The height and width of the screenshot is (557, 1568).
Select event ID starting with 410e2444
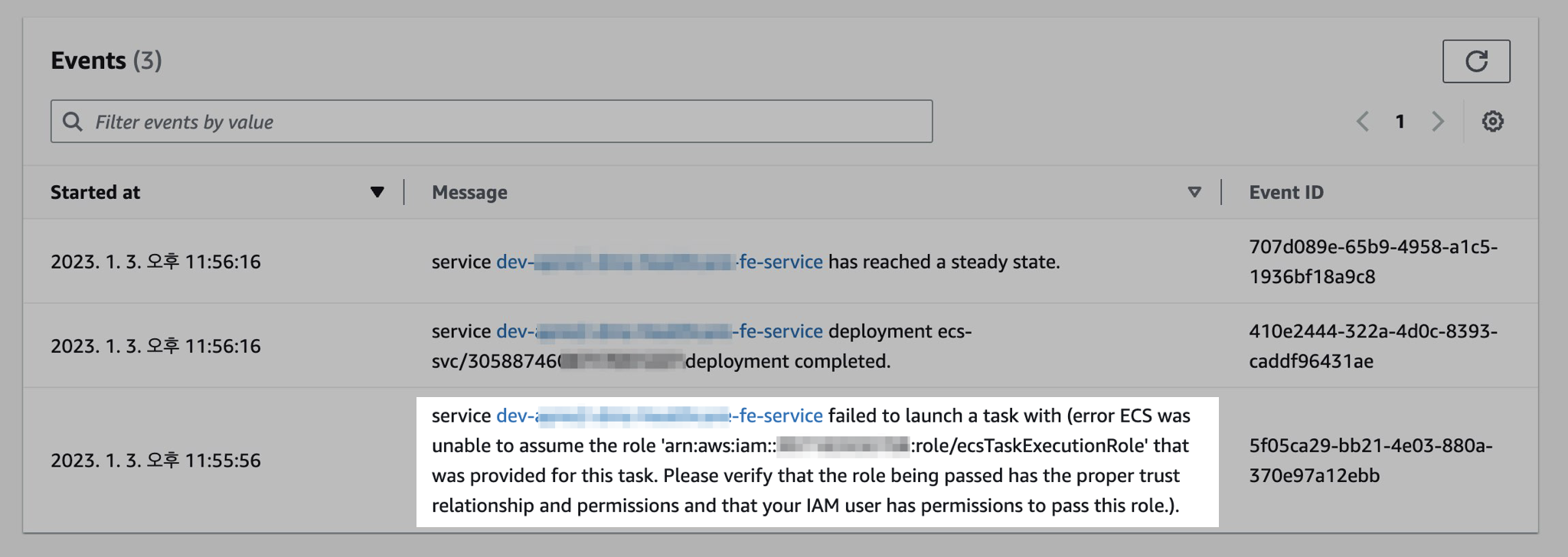[x=1372, y=346]
